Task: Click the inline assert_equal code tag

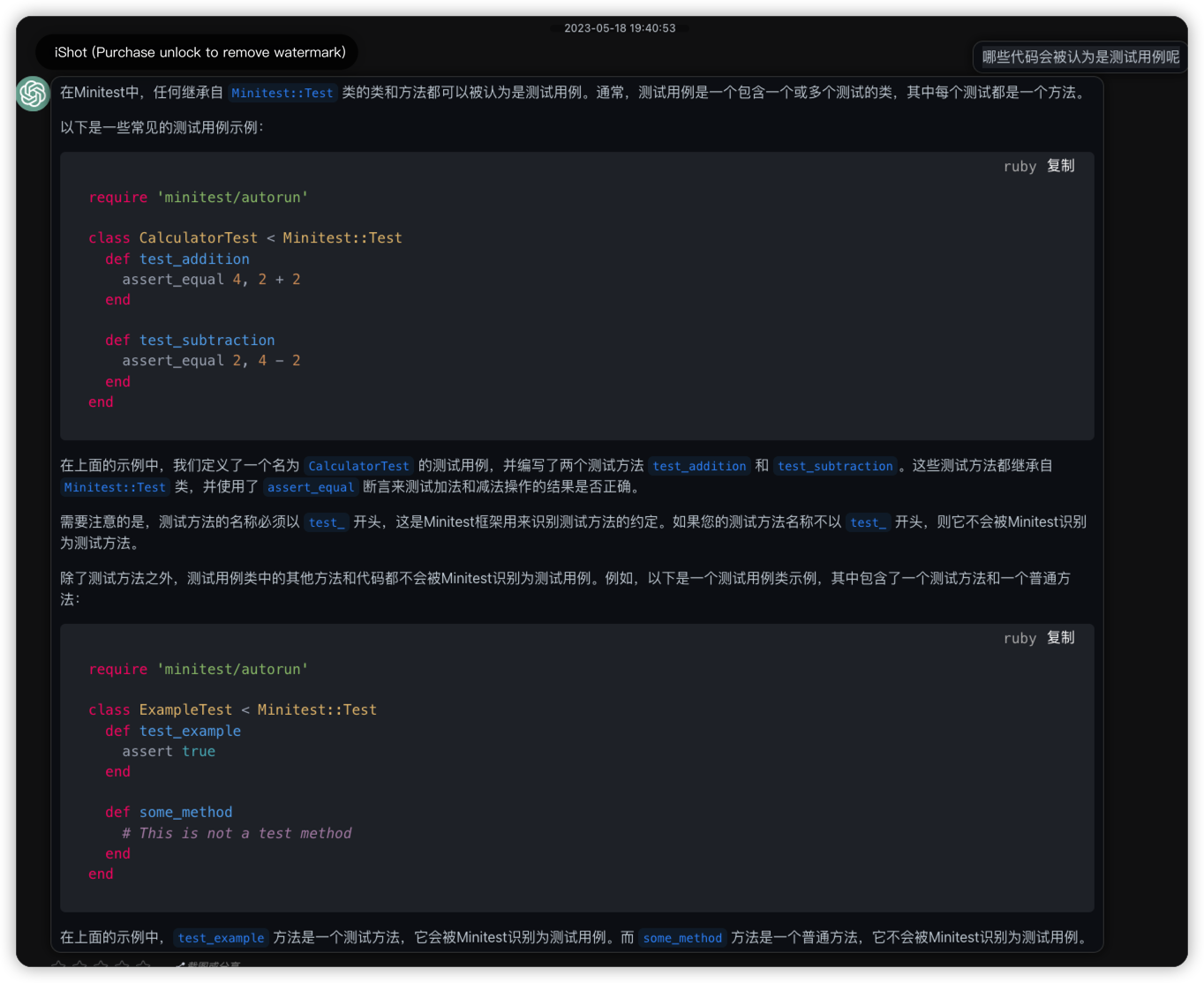Action: pos(311,487)
